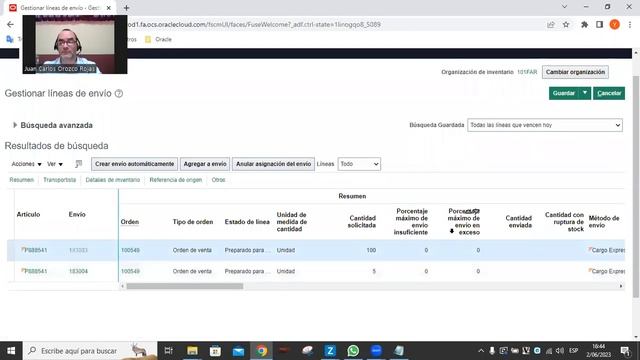
Task: Click the browser back arrow
Action: [x=10, y=24]
